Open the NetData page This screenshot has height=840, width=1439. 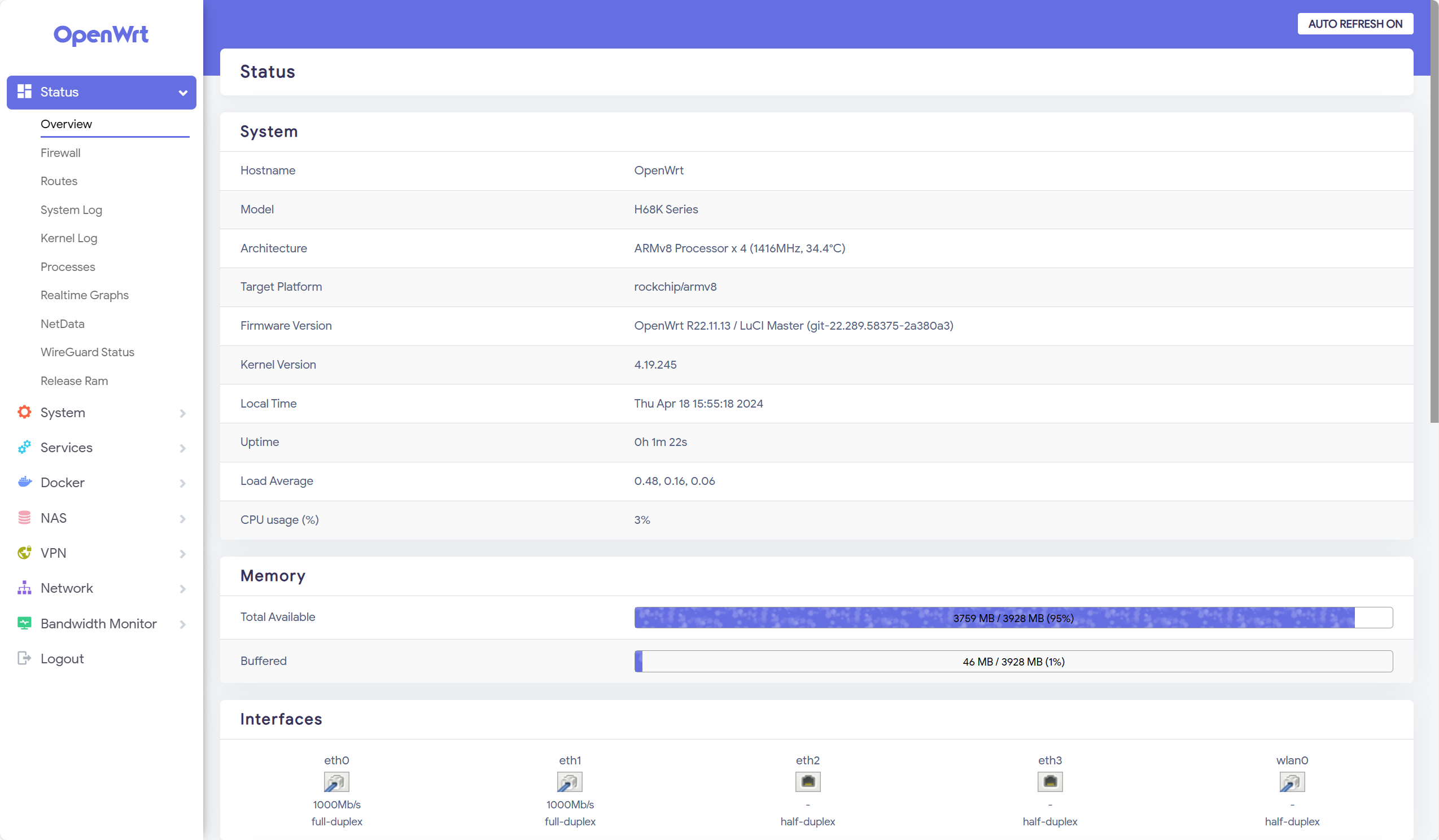pos(63,324)
